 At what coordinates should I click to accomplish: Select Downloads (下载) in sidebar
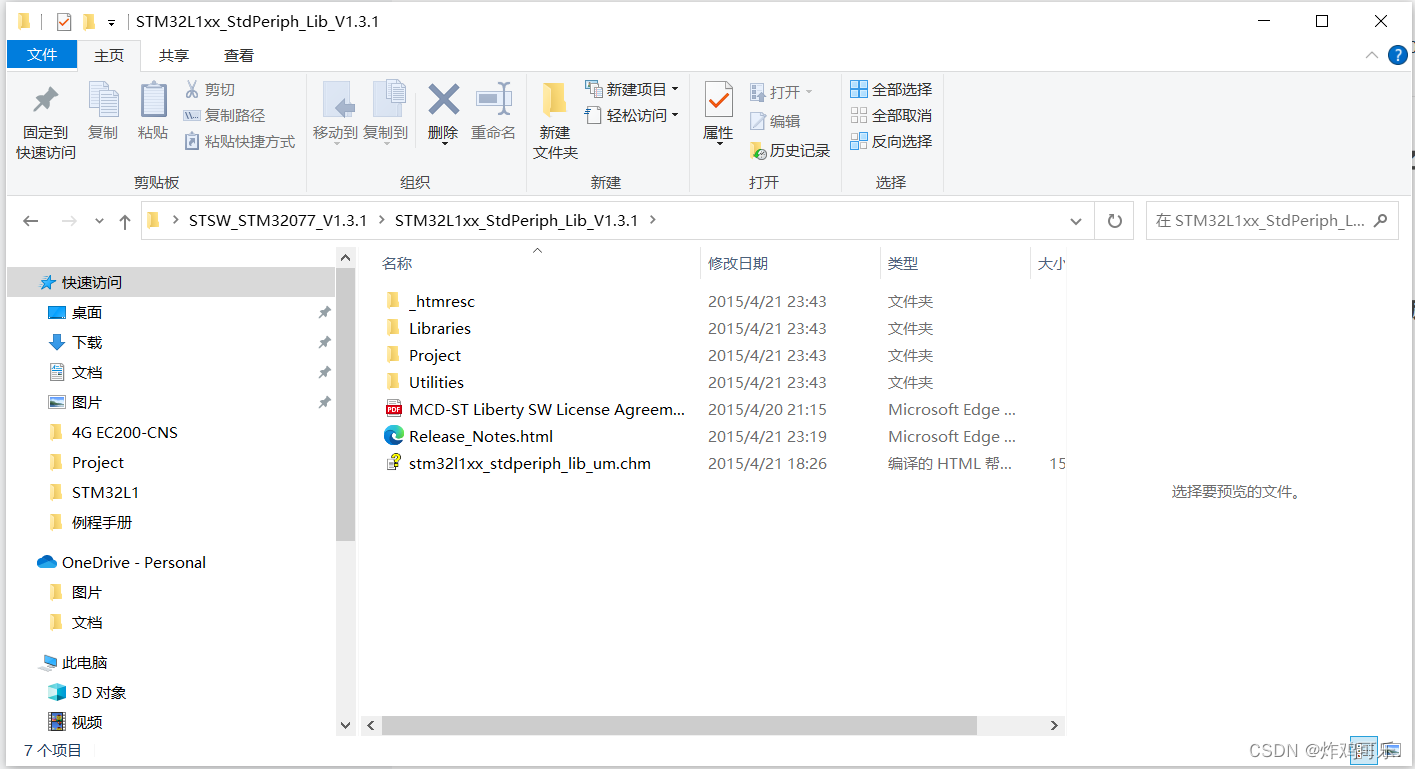(x=87, y=342)
